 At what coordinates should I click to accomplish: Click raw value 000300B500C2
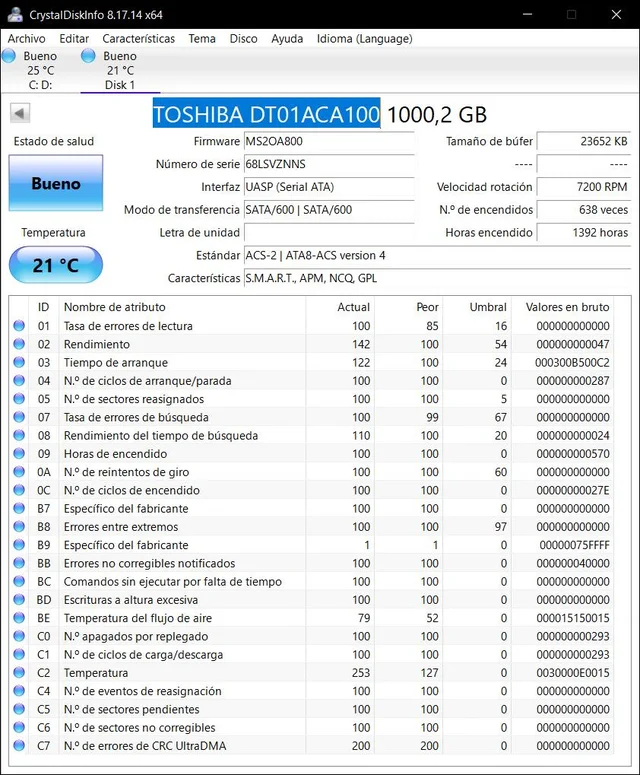[572, 363]
